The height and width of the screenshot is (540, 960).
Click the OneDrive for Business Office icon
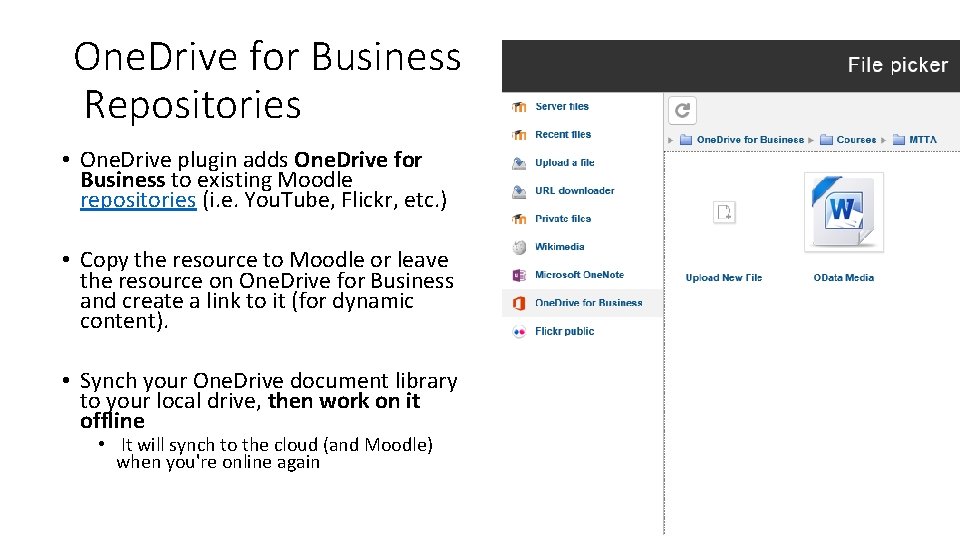pyautogui.click(x=519, y=303)
